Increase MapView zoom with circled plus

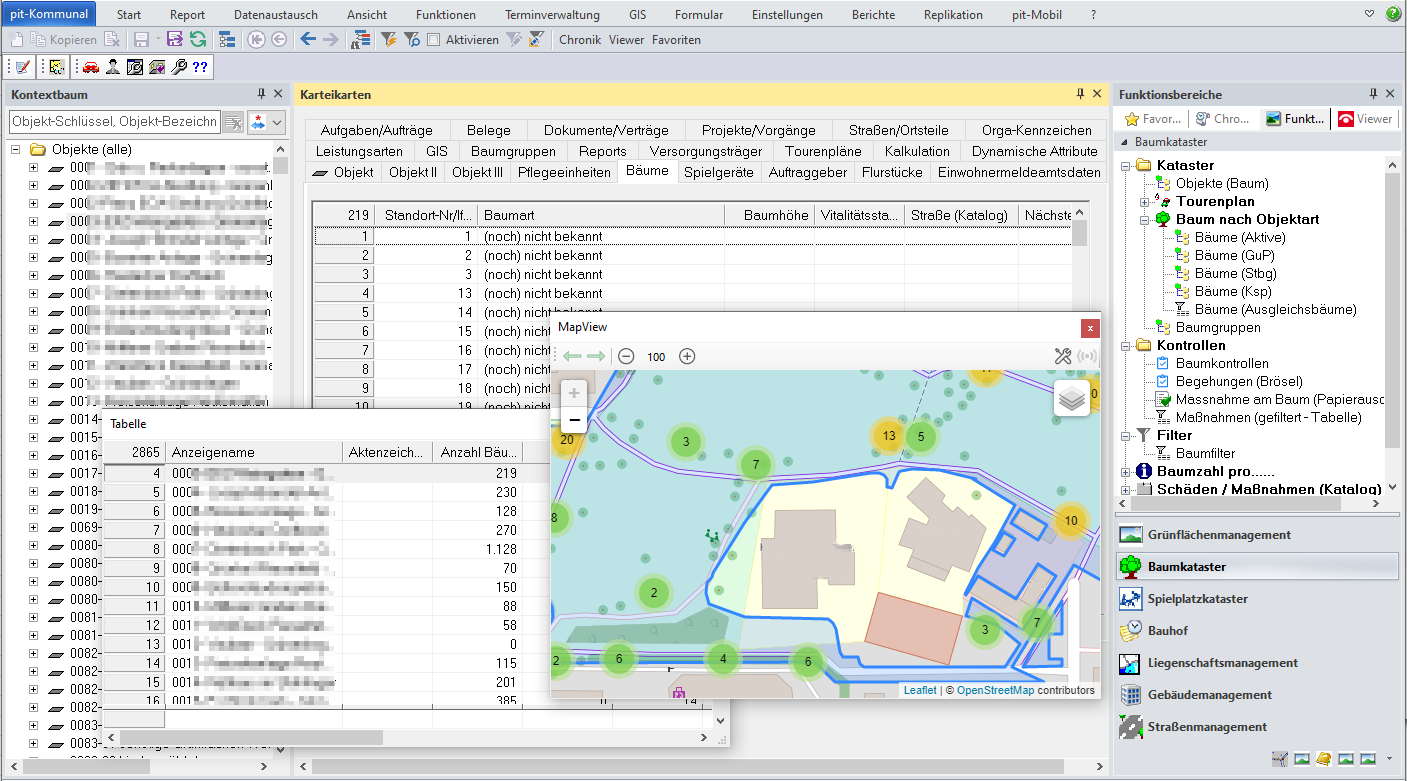coord(687,356)
